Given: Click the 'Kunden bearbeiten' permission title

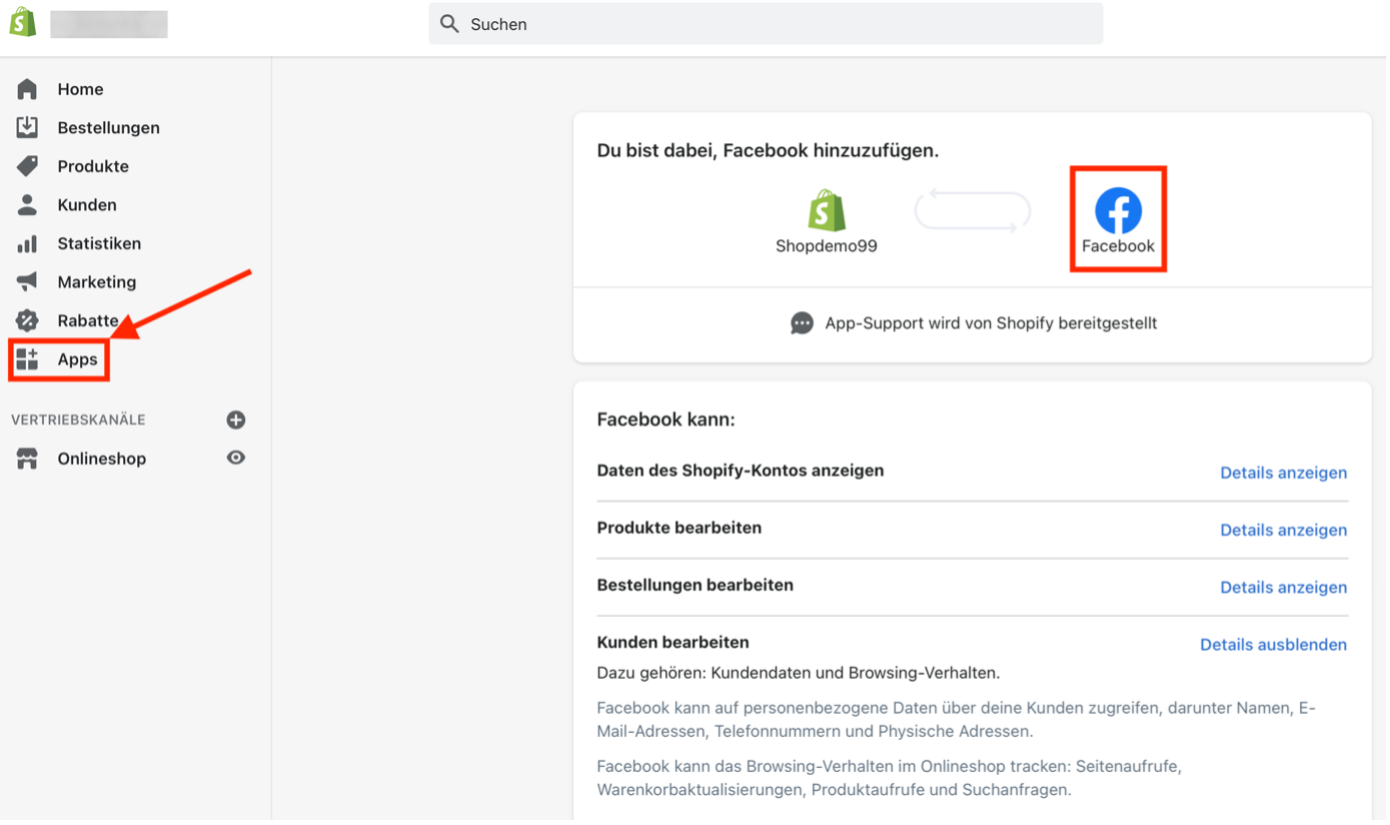Looking at the screenshot, I should coord(673,642).
